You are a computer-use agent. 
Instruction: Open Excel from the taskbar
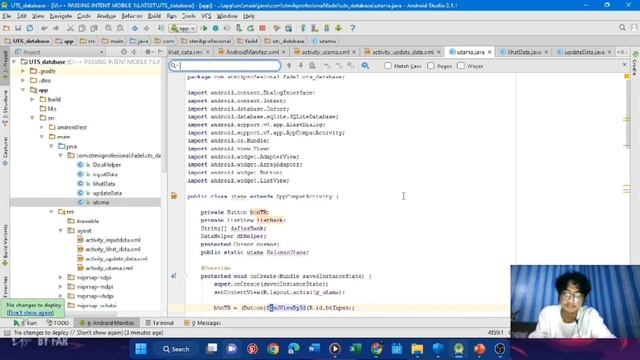pos(356,349)
